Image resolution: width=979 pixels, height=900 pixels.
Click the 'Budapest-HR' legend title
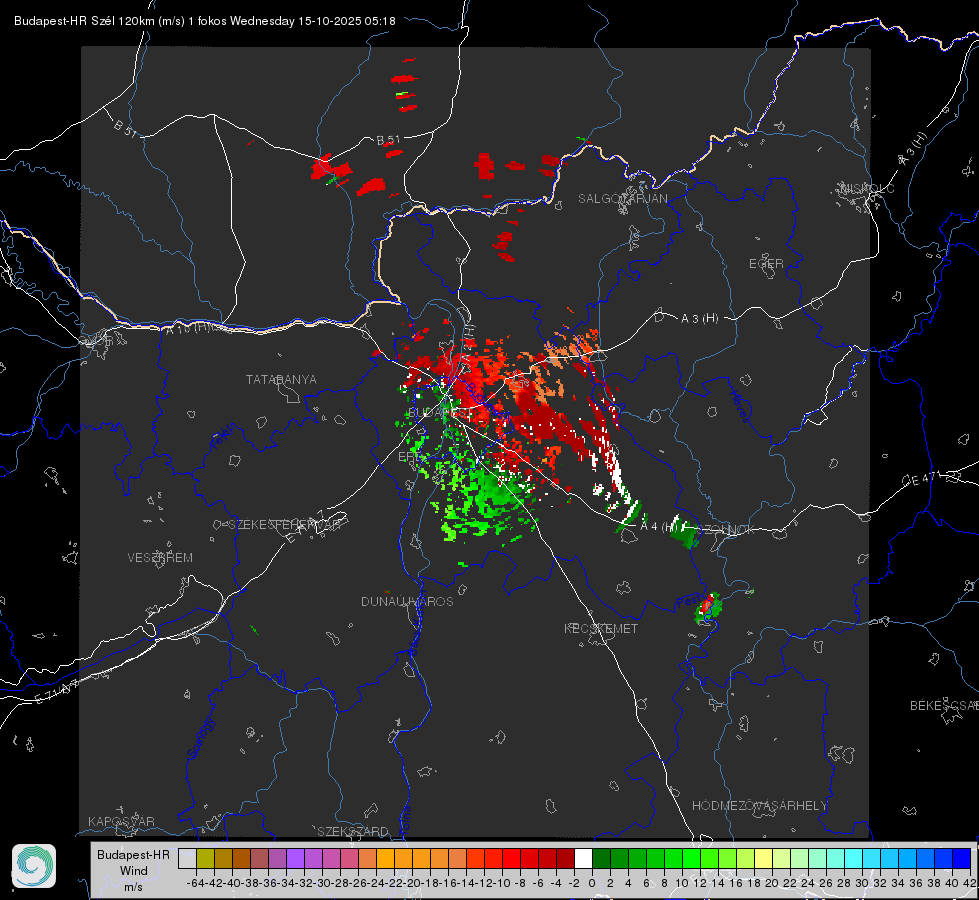coord(133,854)
